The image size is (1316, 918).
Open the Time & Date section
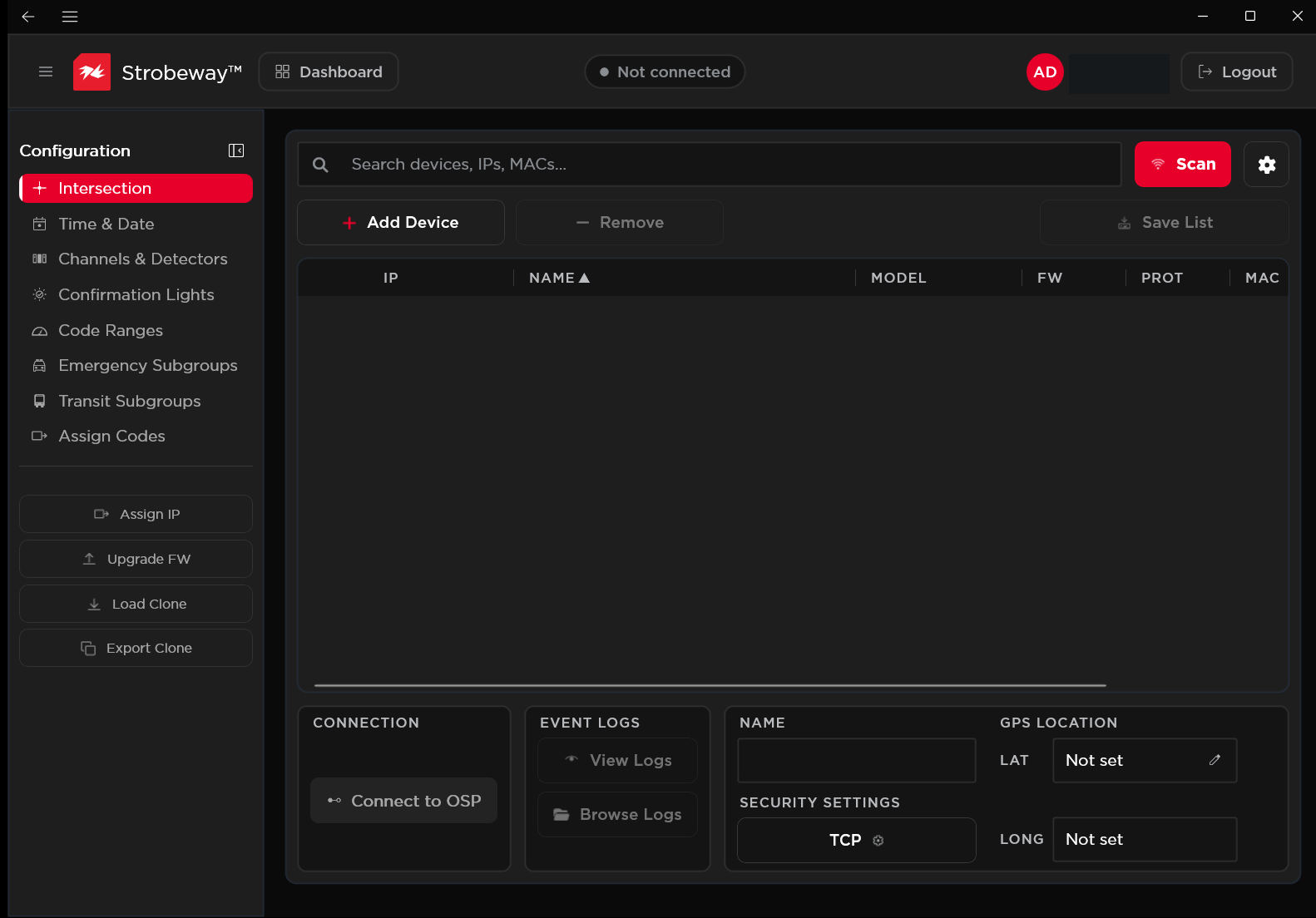[136, 224]
